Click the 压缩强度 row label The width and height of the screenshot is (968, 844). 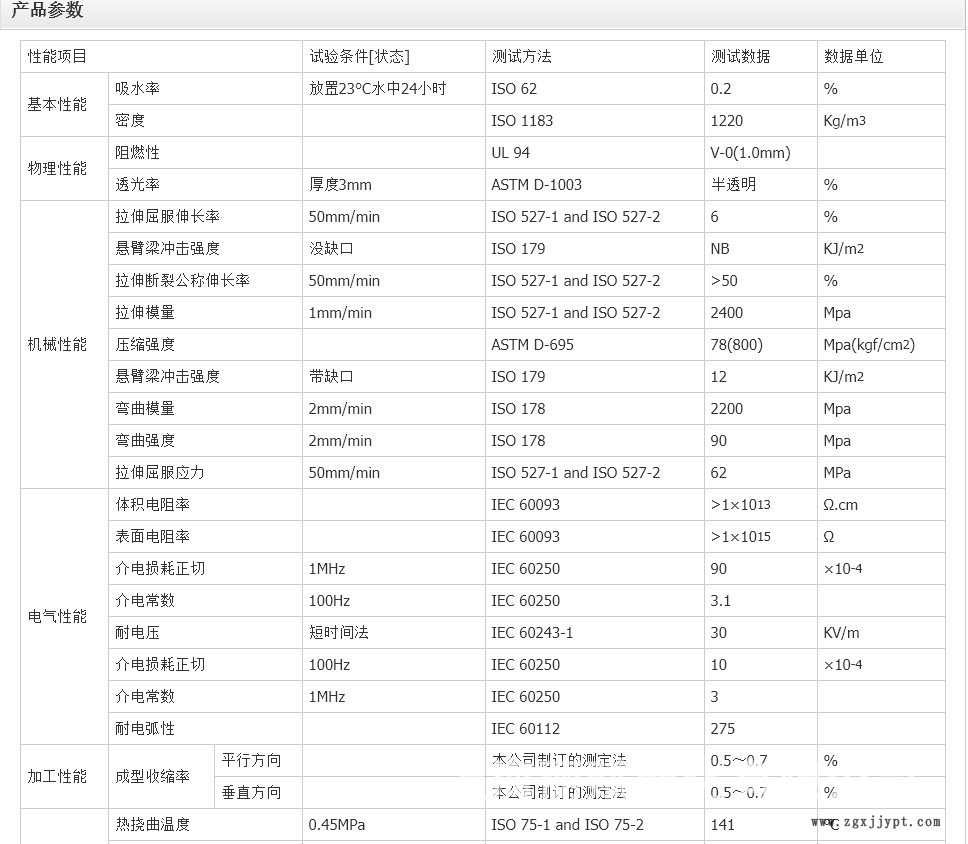(145, 345)
